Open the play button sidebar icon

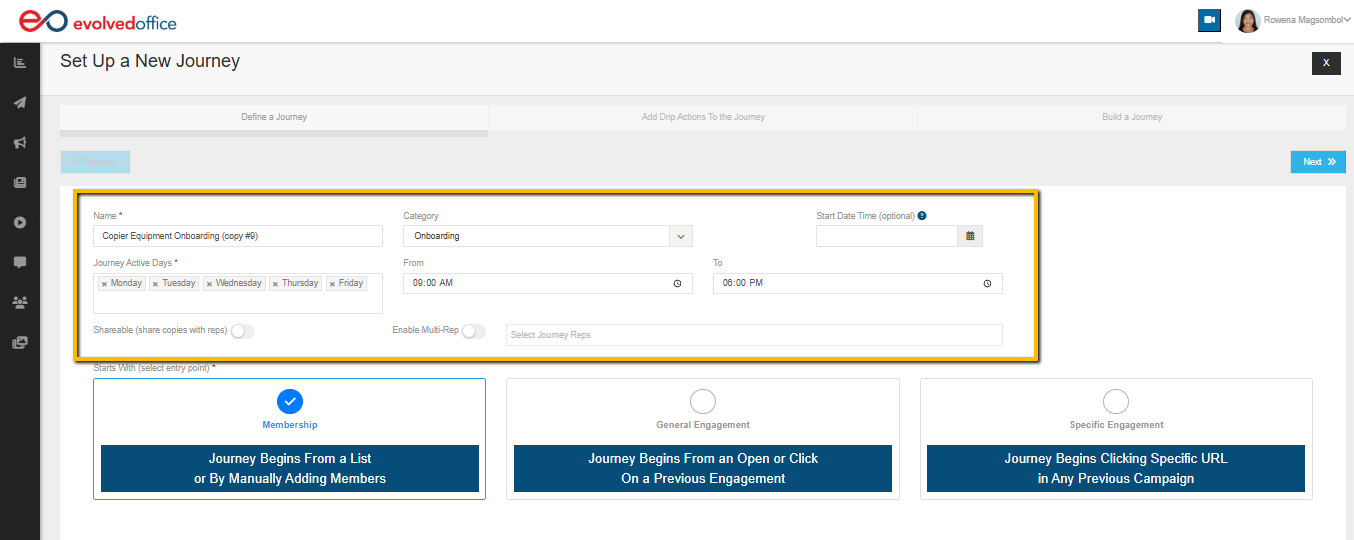click(x=19, y=222)
